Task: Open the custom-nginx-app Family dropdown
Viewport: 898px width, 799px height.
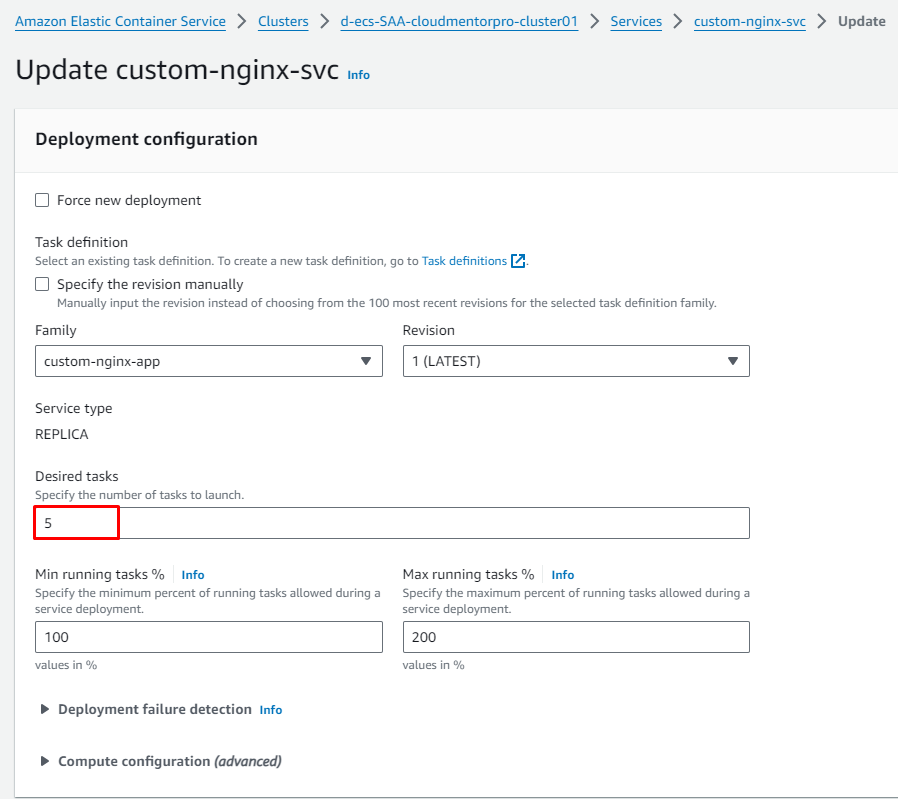Action: point(208,361)
